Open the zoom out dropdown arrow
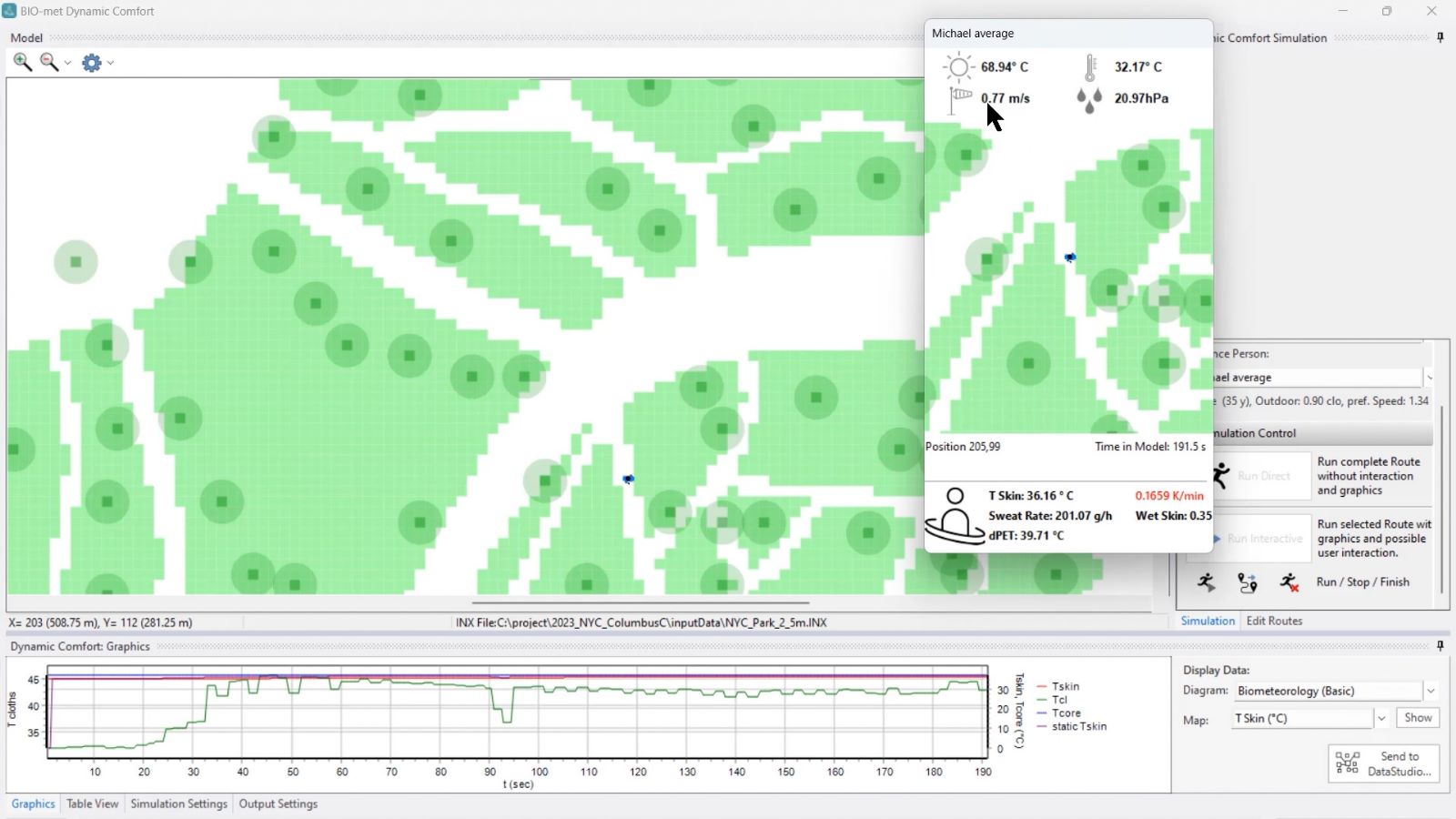 (66, 63)
